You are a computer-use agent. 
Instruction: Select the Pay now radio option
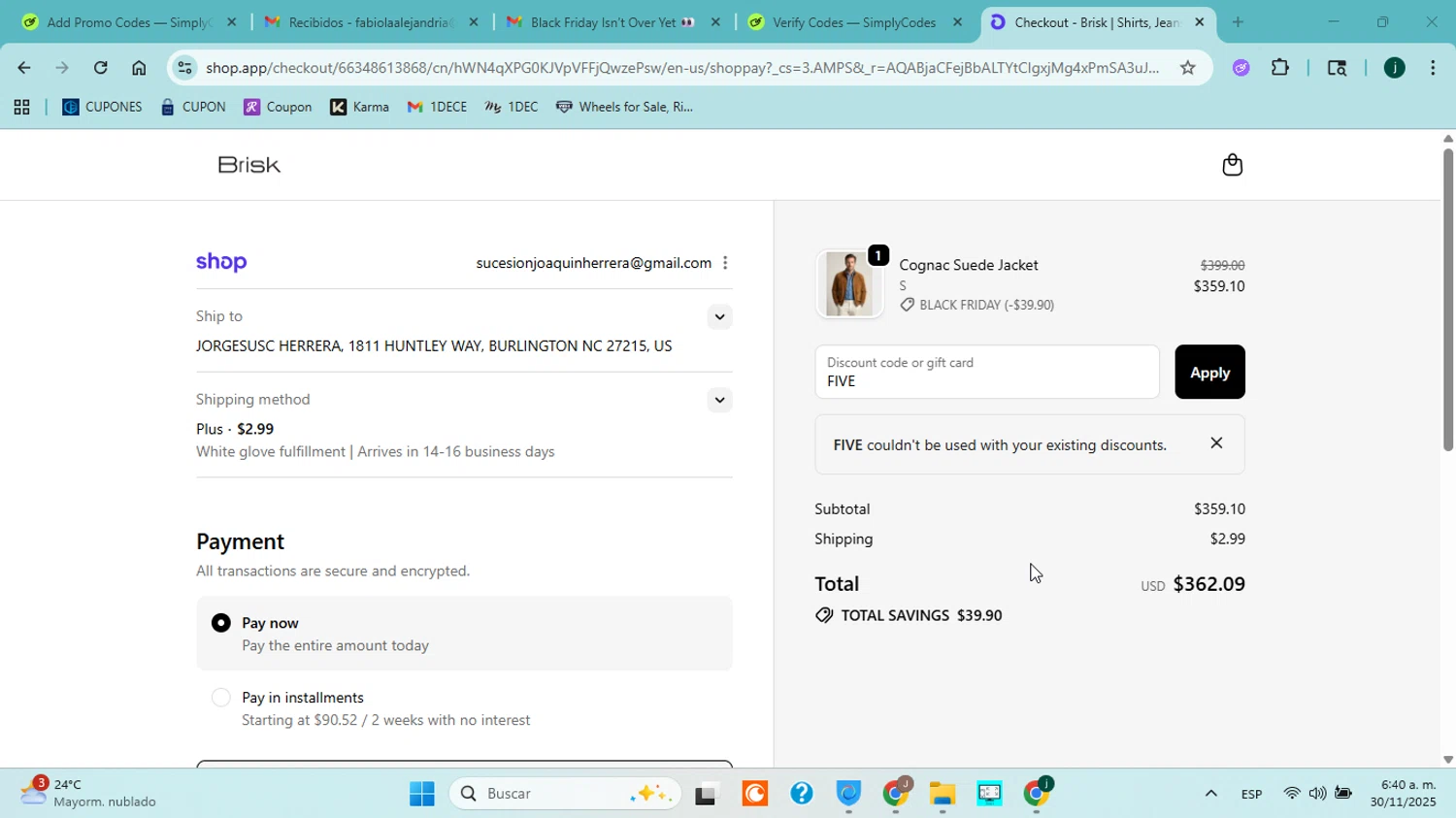[221, 623]
